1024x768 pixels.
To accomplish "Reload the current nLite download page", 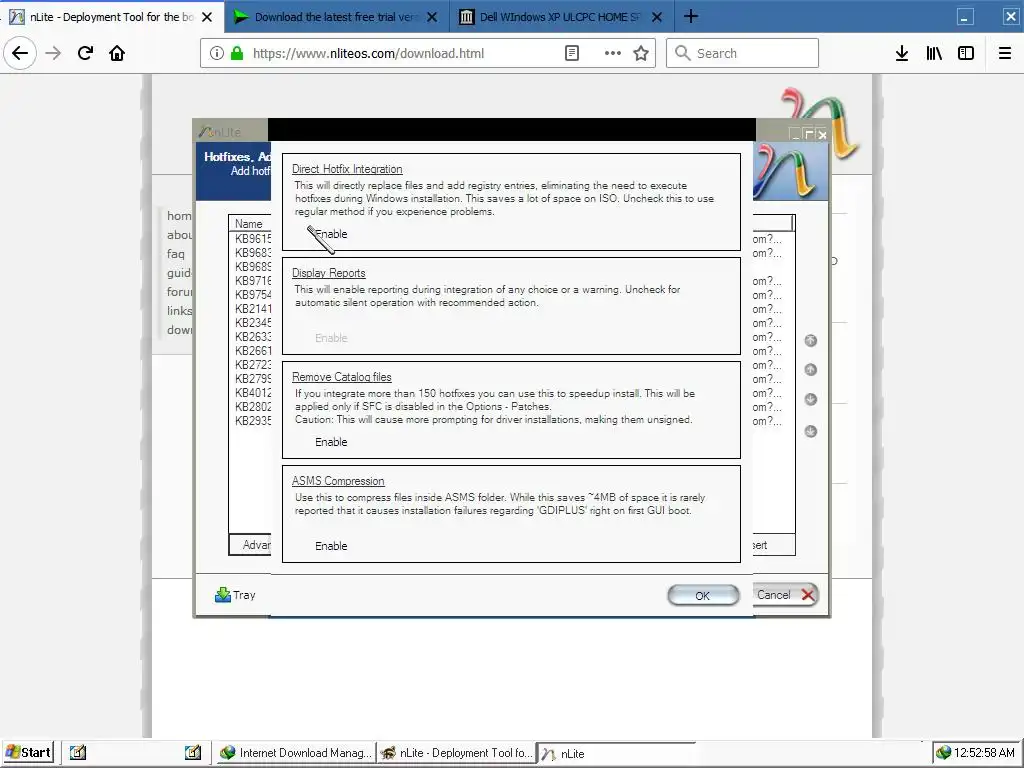I will pos(85,53).
